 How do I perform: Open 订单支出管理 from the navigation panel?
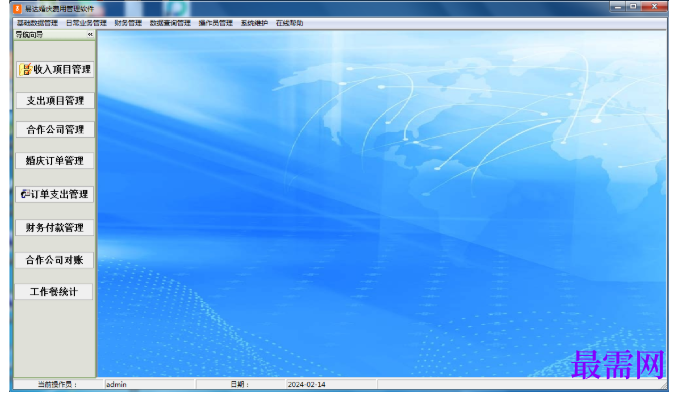(54, 194)
